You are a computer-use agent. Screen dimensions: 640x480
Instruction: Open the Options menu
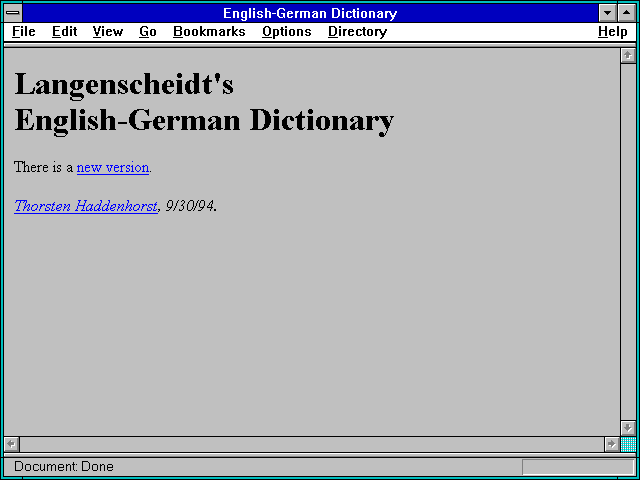click(287, 32)
